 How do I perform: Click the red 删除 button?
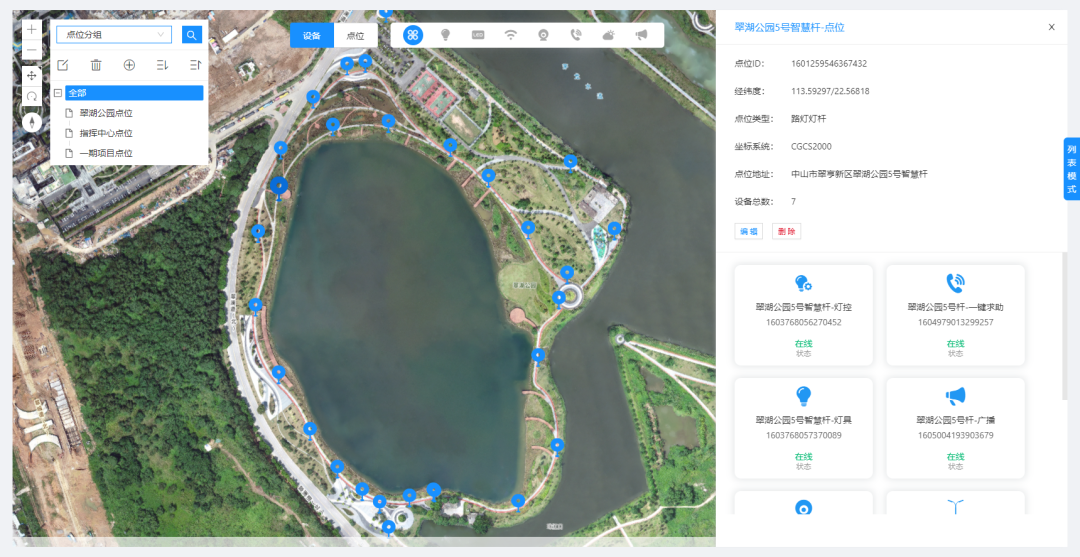pos(786,231)
